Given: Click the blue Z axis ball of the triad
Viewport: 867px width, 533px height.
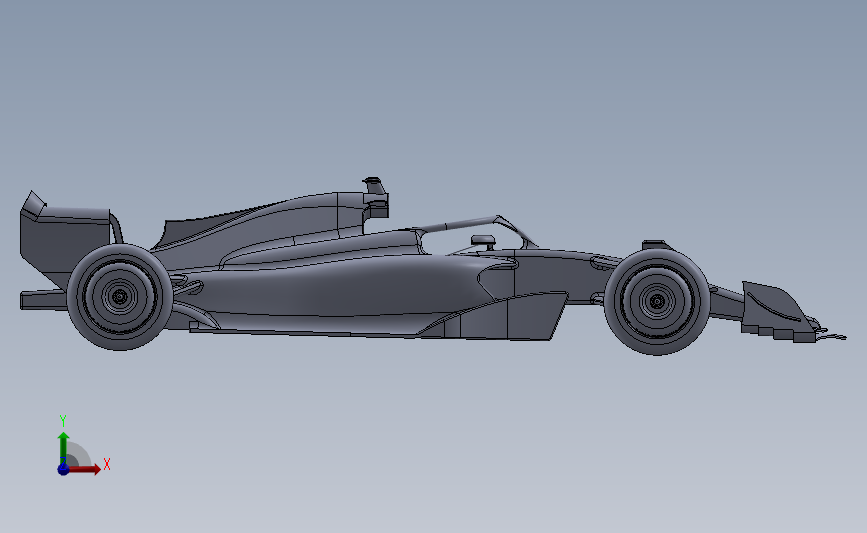Looking at the screenshot, I should point(63,469).
